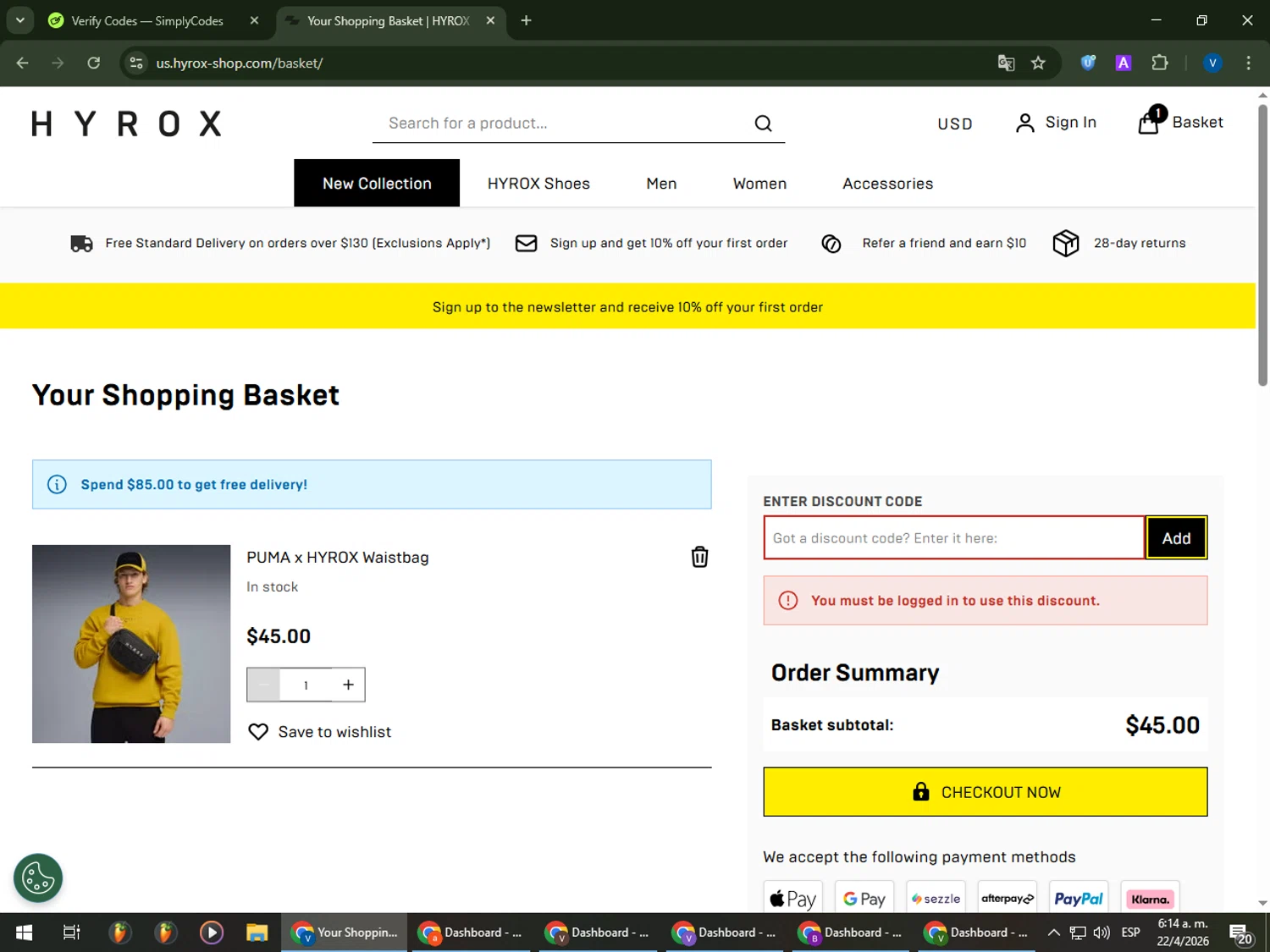This screenshot has height=952, width=1270.
Task: Switch to the Verify Codes — SimplyCodes tab
Action: 146,20
